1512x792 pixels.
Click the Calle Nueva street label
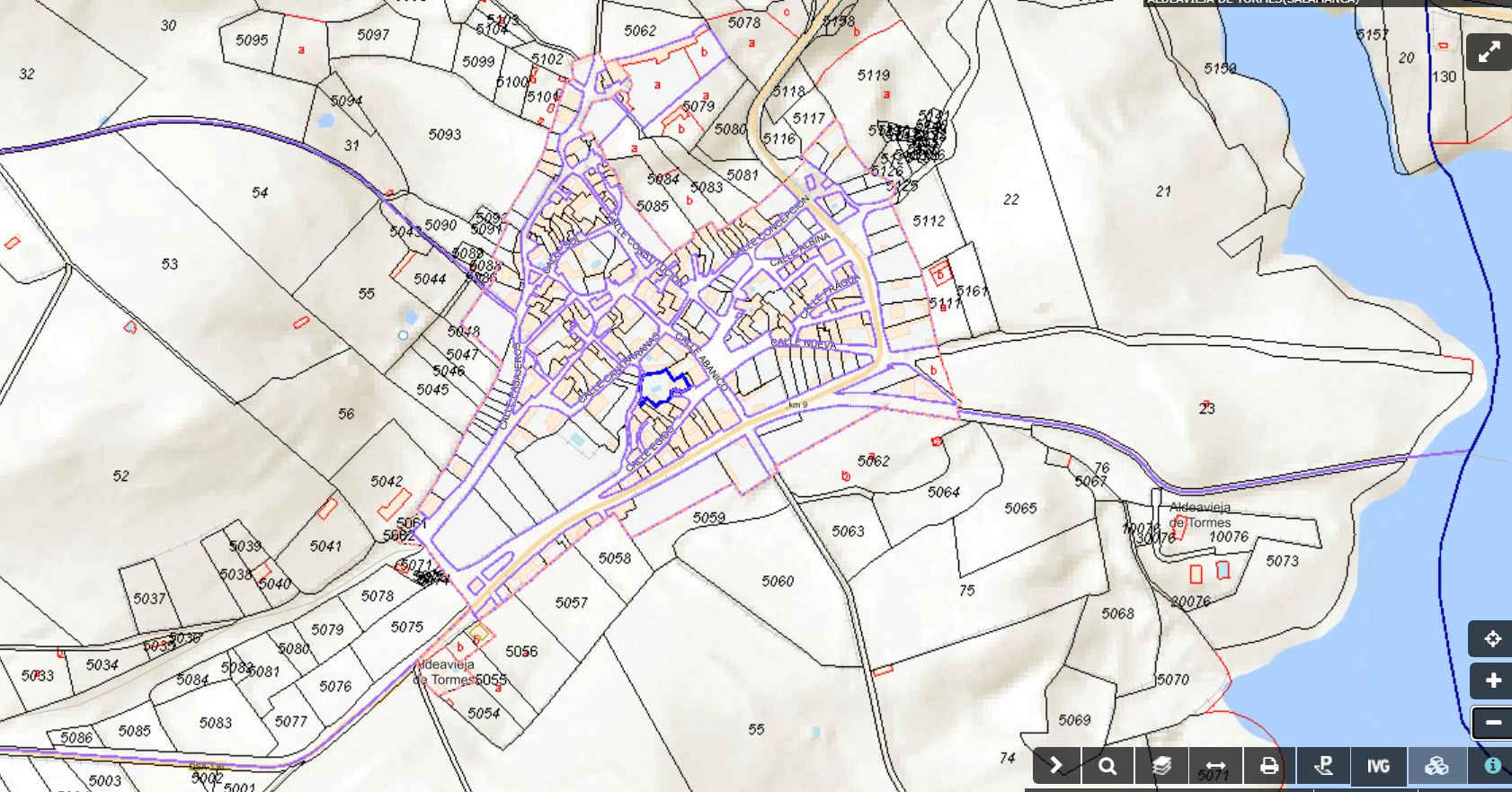tap(803, 343)
